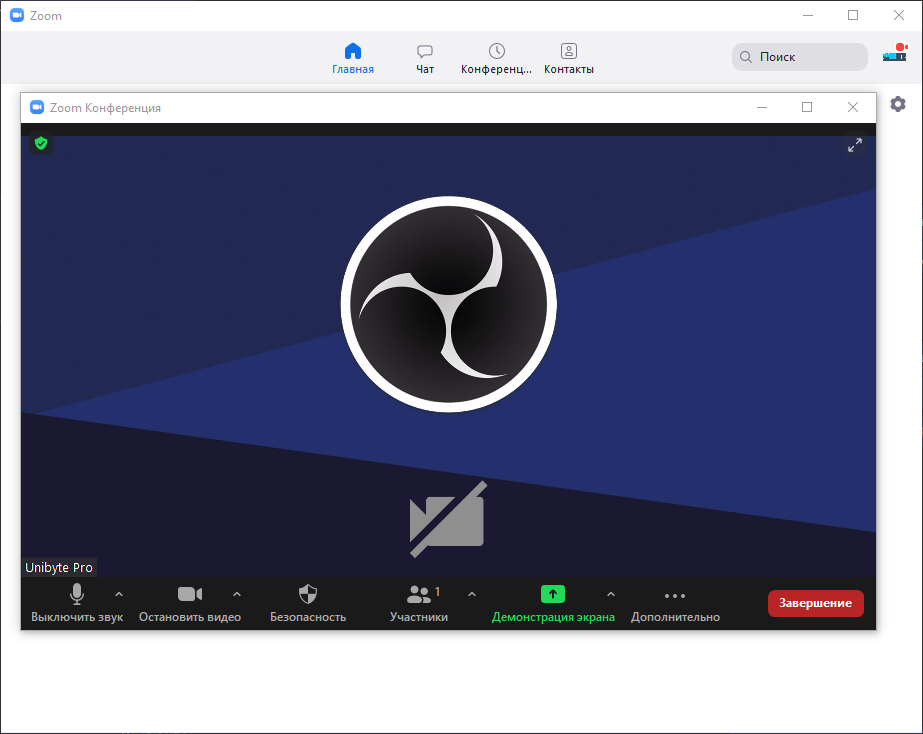Click the Zoom Конференция title bar logo
This screenshot has width=923, height=734.
tap(37, 107)
